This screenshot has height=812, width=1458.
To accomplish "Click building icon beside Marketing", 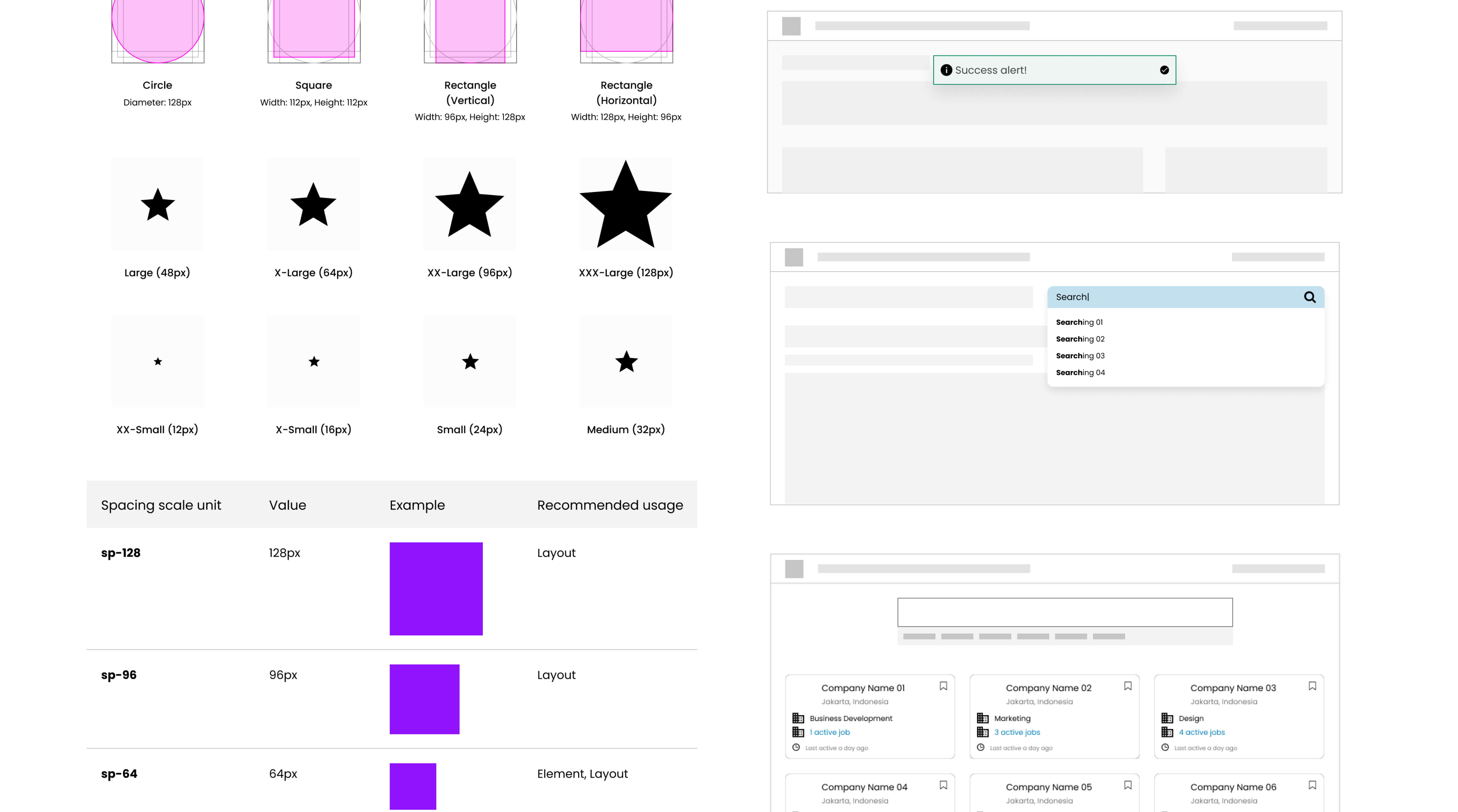I will point(983,718).
